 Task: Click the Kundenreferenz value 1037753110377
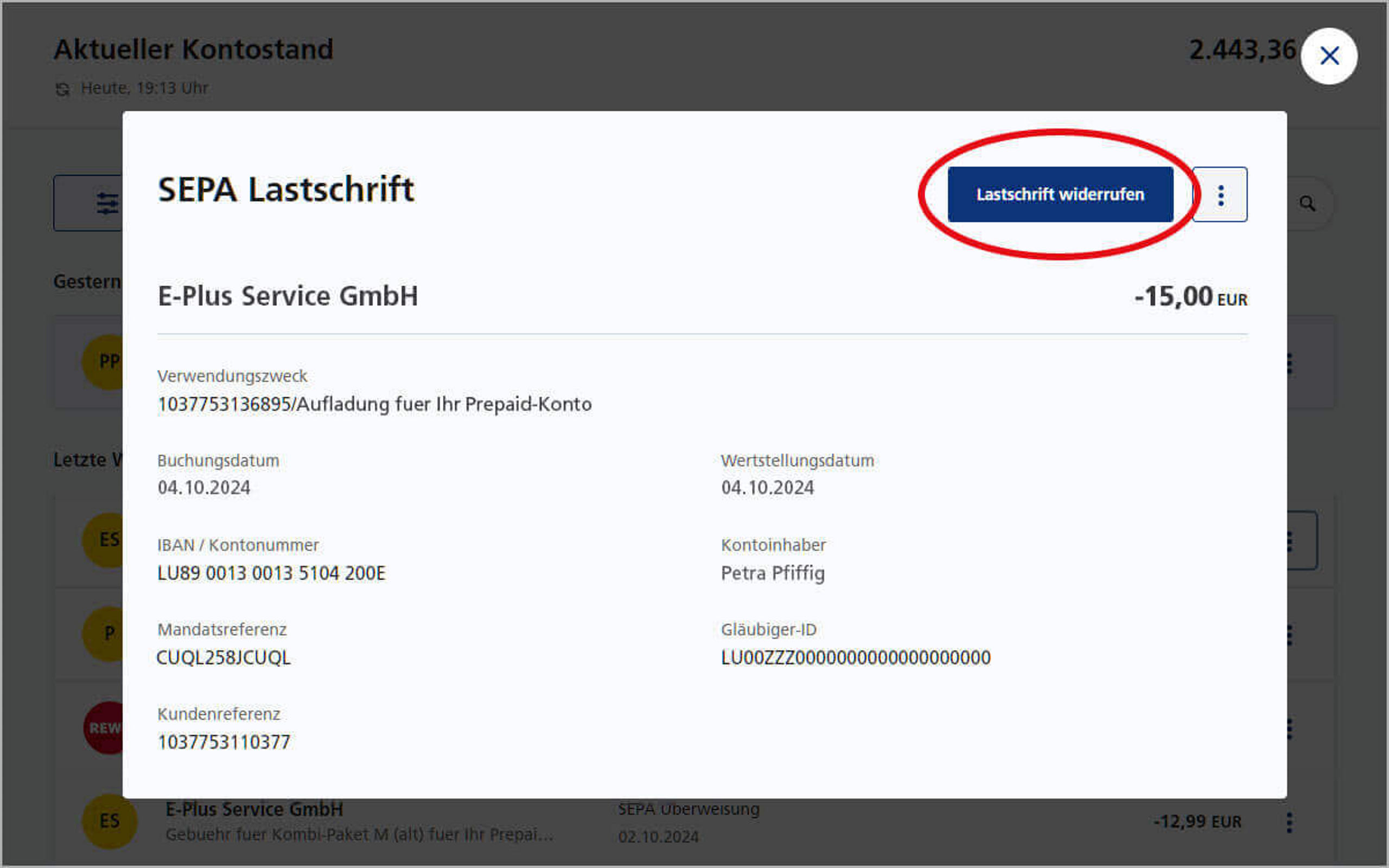224,742
